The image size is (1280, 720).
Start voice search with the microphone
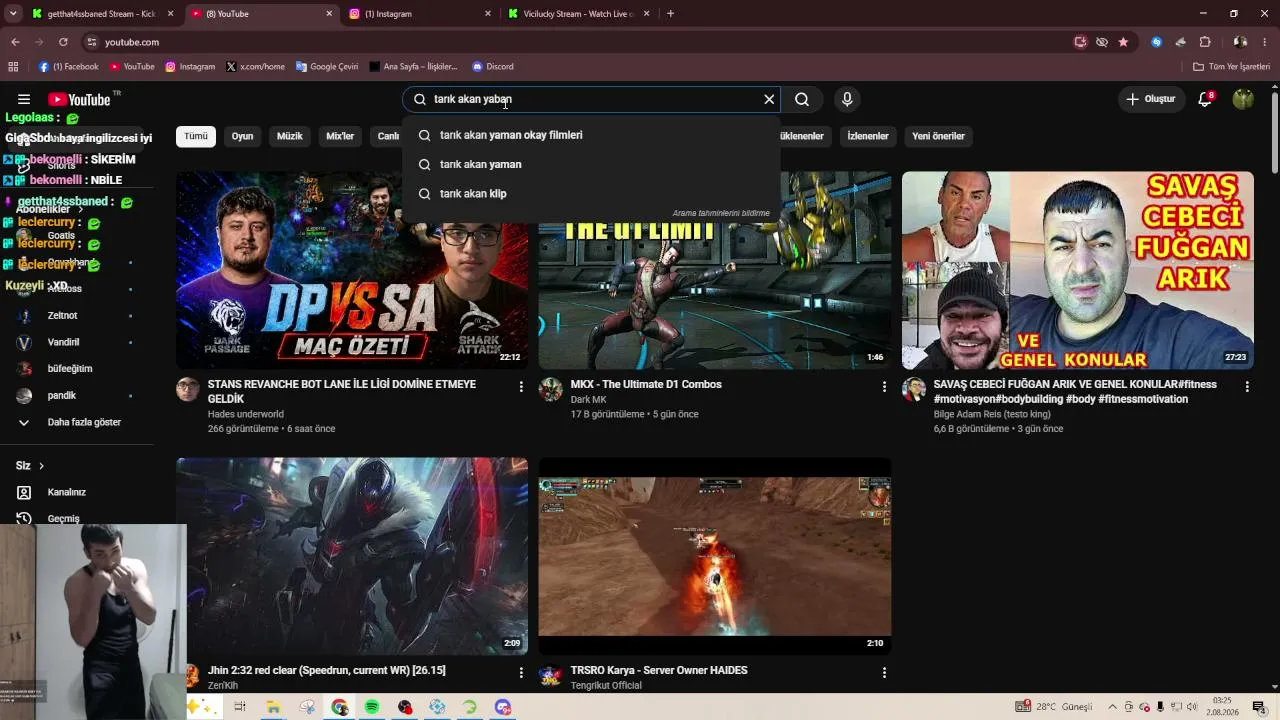[x=847, y=99]
